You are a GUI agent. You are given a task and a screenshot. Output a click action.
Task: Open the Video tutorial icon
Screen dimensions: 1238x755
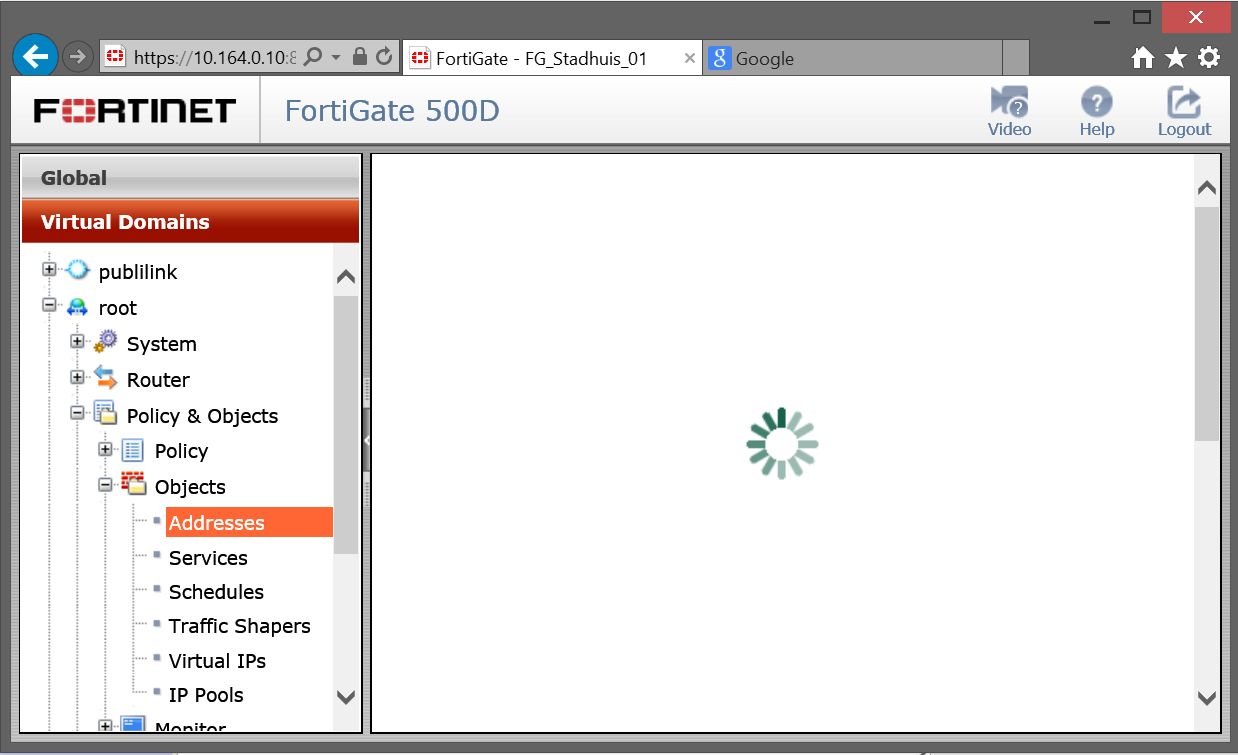(1010, 111)
